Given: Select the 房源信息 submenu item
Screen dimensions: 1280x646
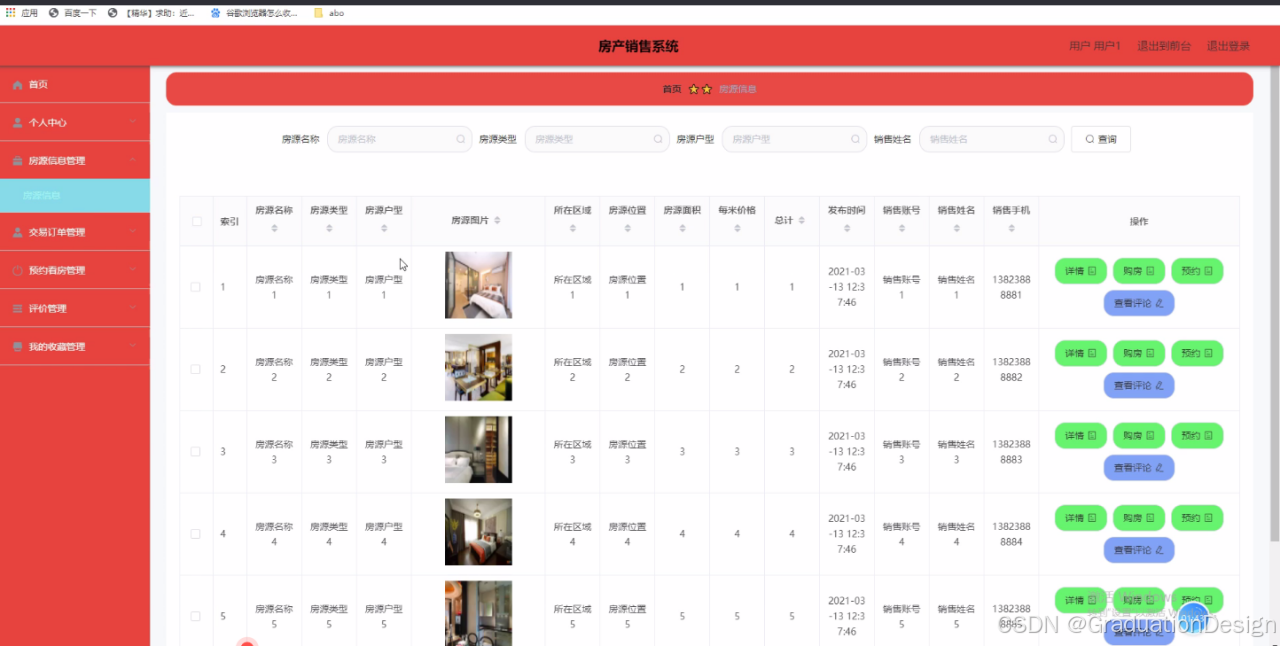Looking at the screenshot, I should 75,196.
